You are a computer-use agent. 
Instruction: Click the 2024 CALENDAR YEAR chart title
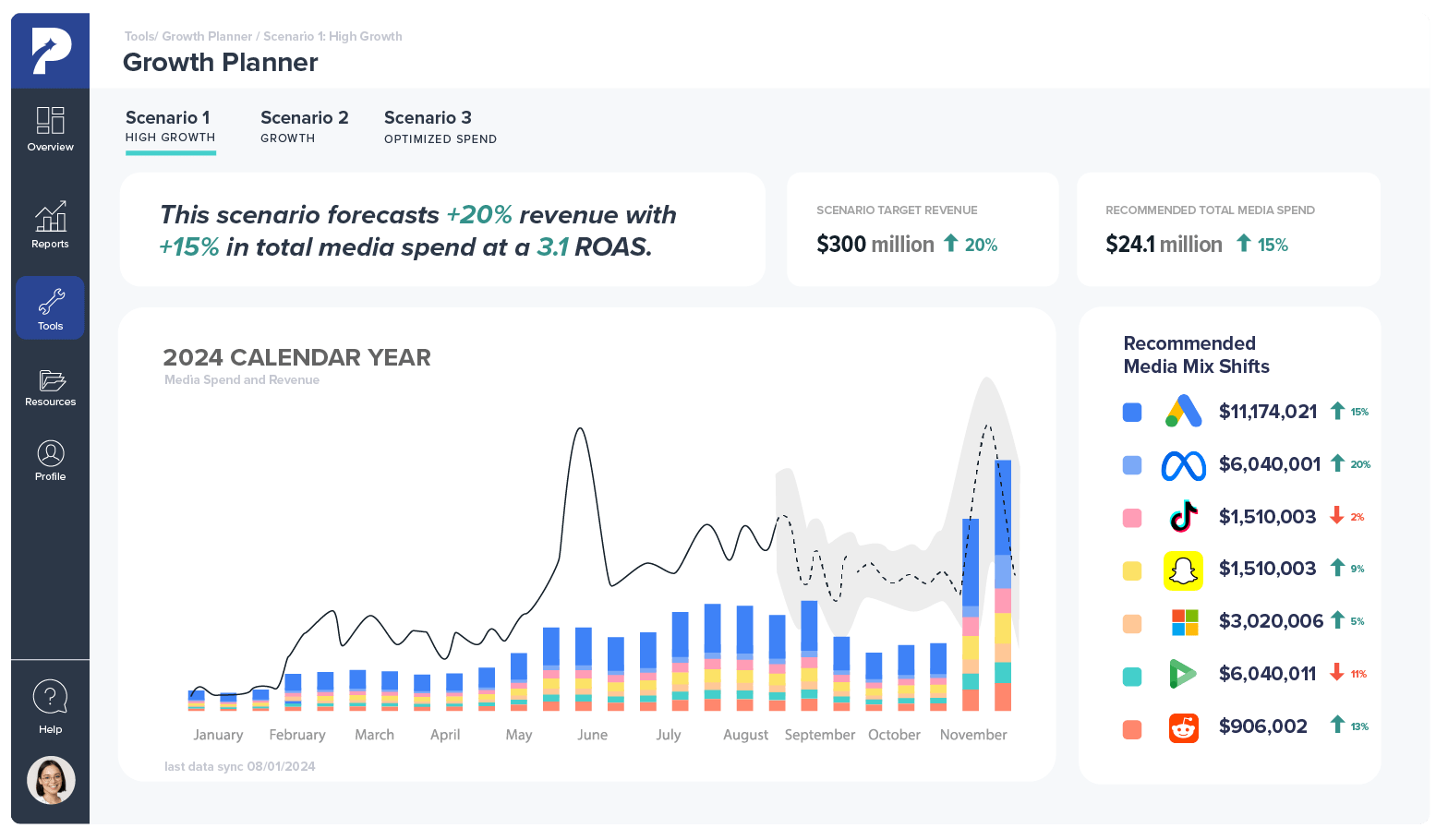[x=296, y=357]
